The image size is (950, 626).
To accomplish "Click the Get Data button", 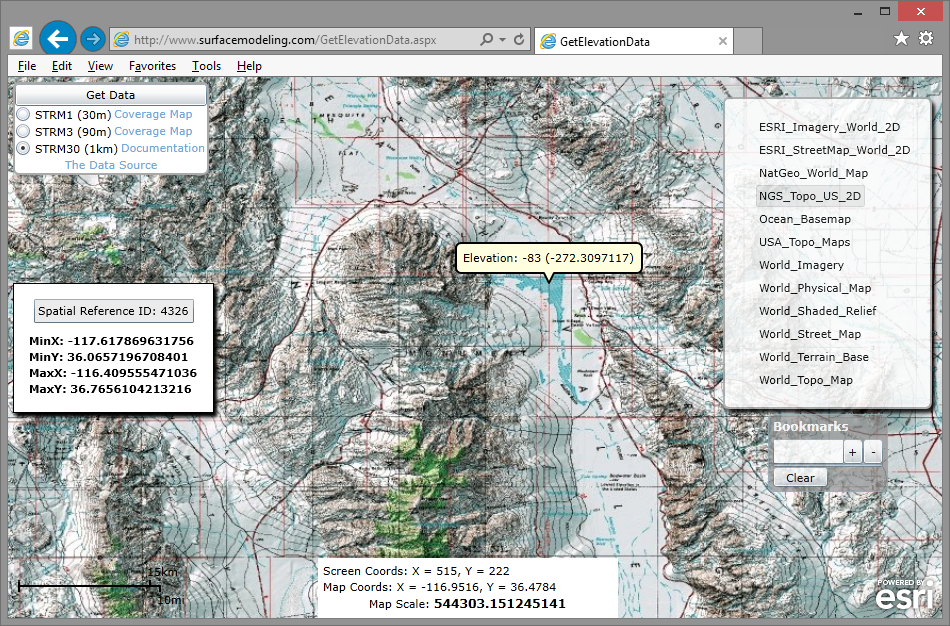I will [x=110, y=95].
